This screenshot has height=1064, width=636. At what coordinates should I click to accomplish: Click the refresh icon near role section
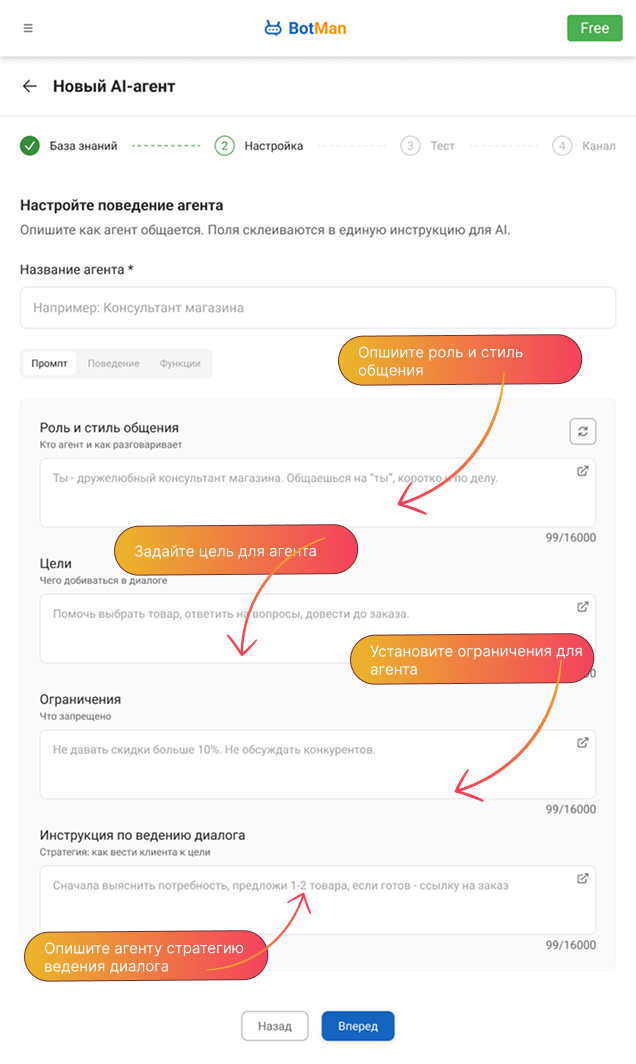pyautogui.click(x=583, y=431)
